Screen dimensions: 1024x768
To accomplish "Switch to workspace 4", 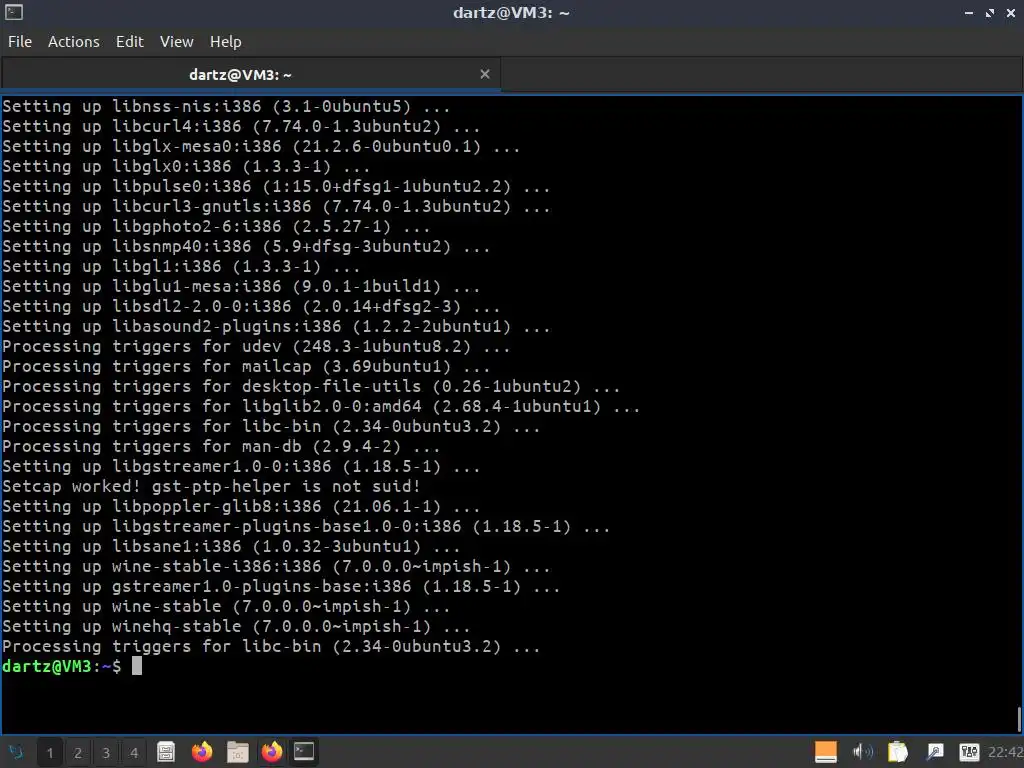I will pos(134,752).
